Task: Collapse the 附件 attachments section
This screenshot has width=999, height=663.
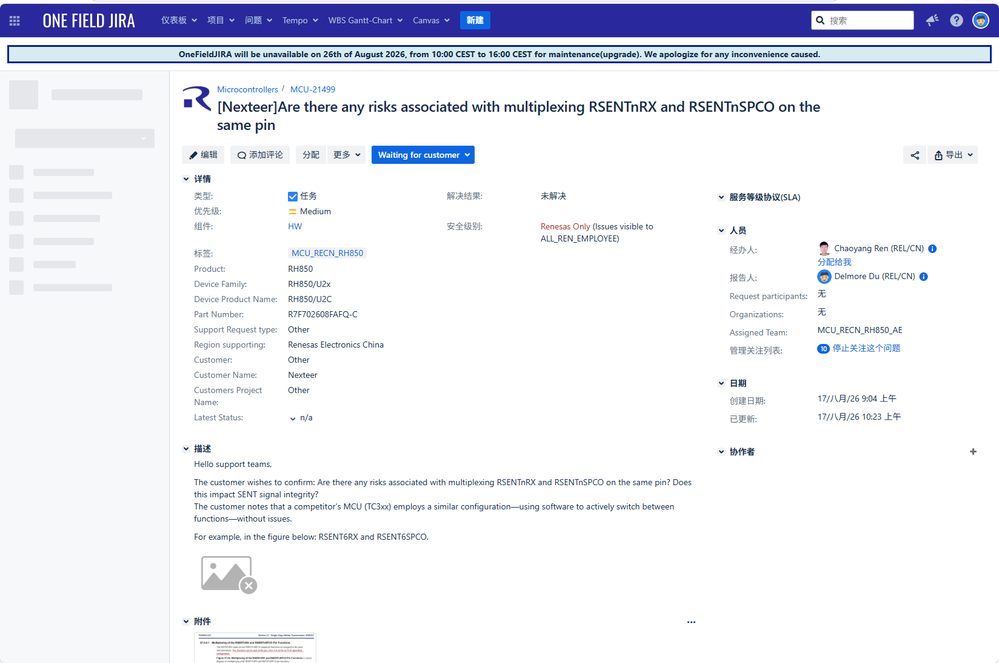Action: 186,622
